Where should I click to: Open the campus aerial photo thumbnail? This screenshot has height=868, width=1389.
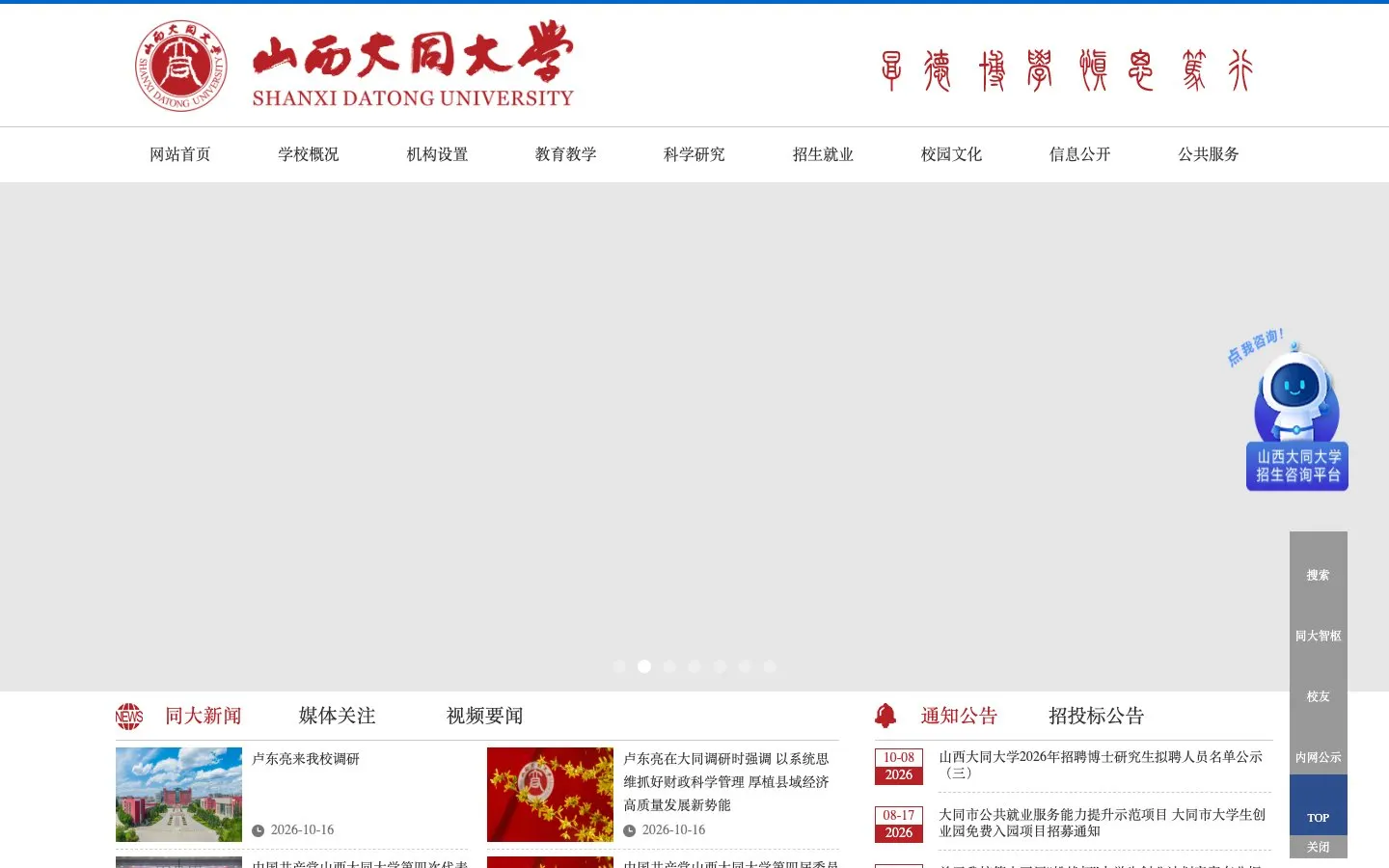178,795
